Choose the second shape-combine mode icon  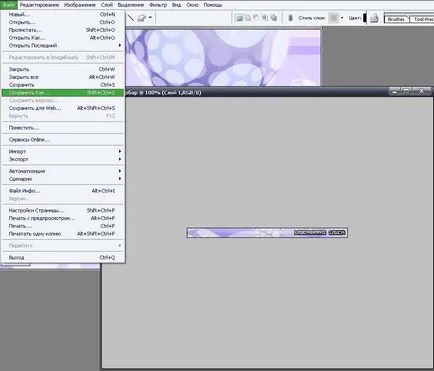(x=248, y=18)
